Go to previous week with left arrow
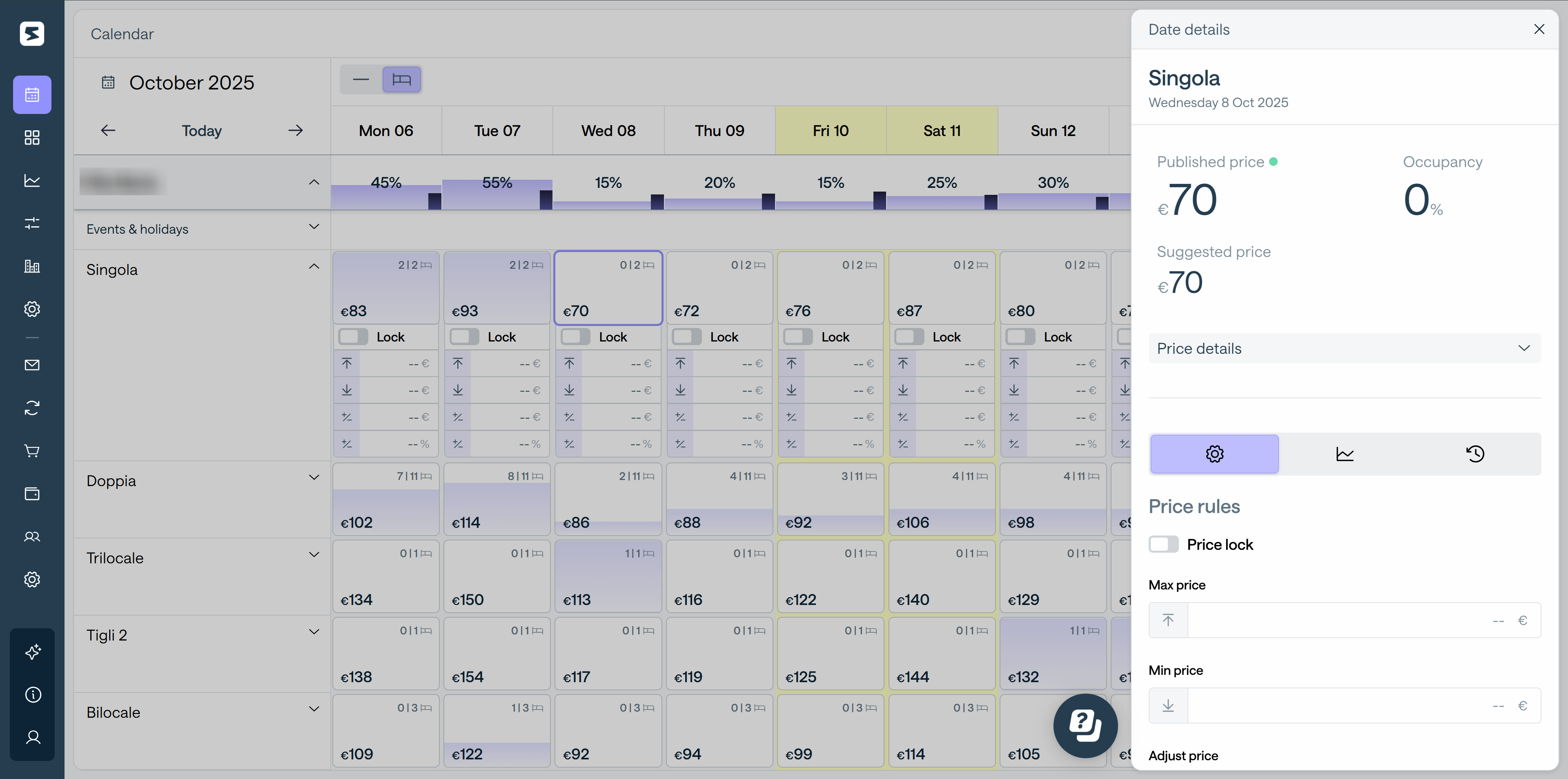Screen dimensions: 1568x779 [108, 130]
